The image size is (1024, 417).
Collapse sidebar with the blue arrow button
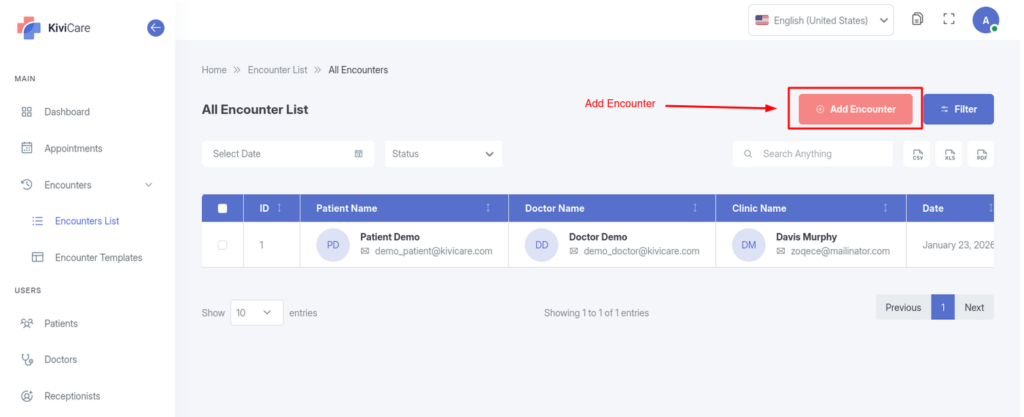155,28
